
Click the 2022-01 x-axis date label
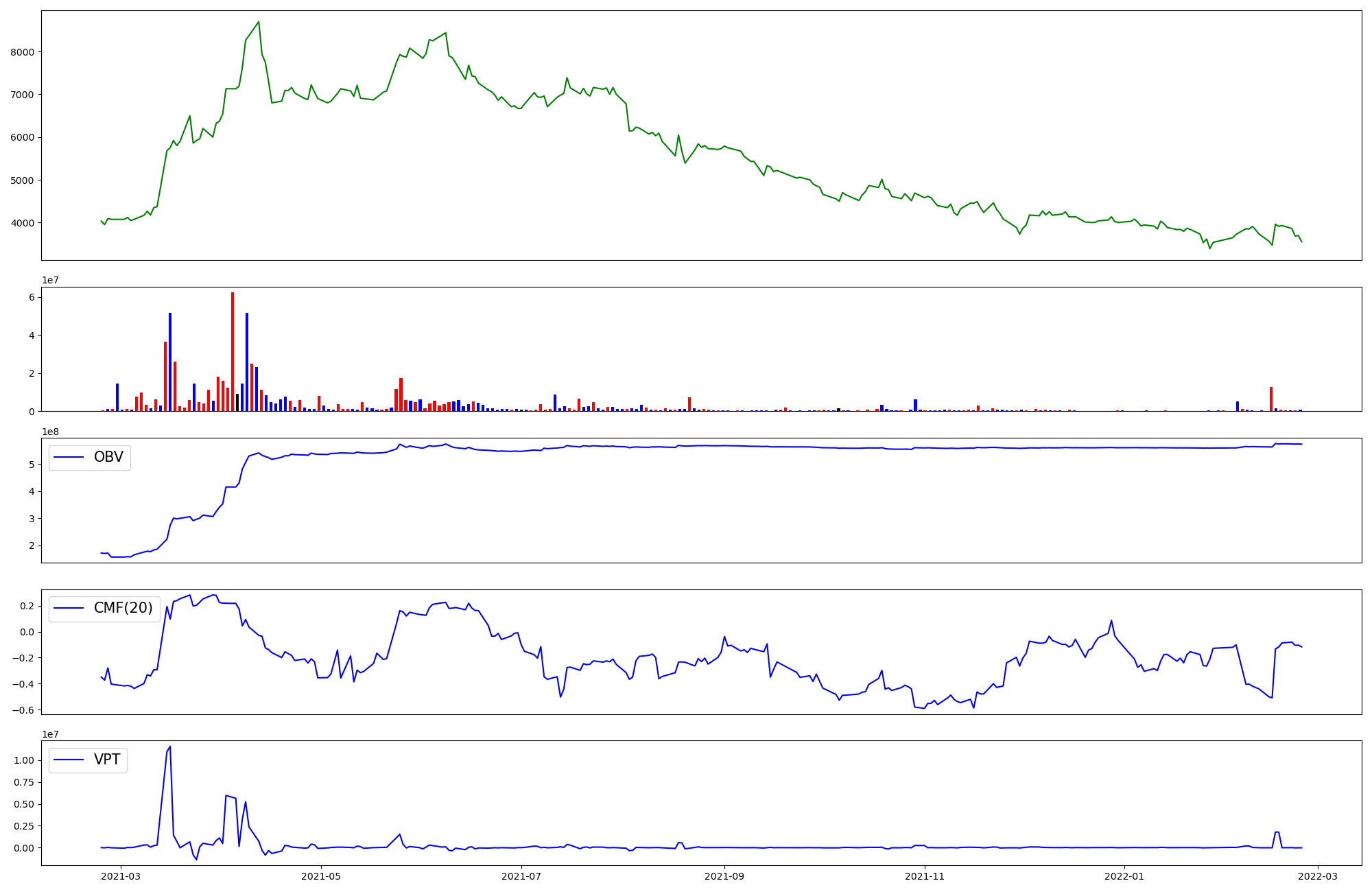pos(1124,876)
